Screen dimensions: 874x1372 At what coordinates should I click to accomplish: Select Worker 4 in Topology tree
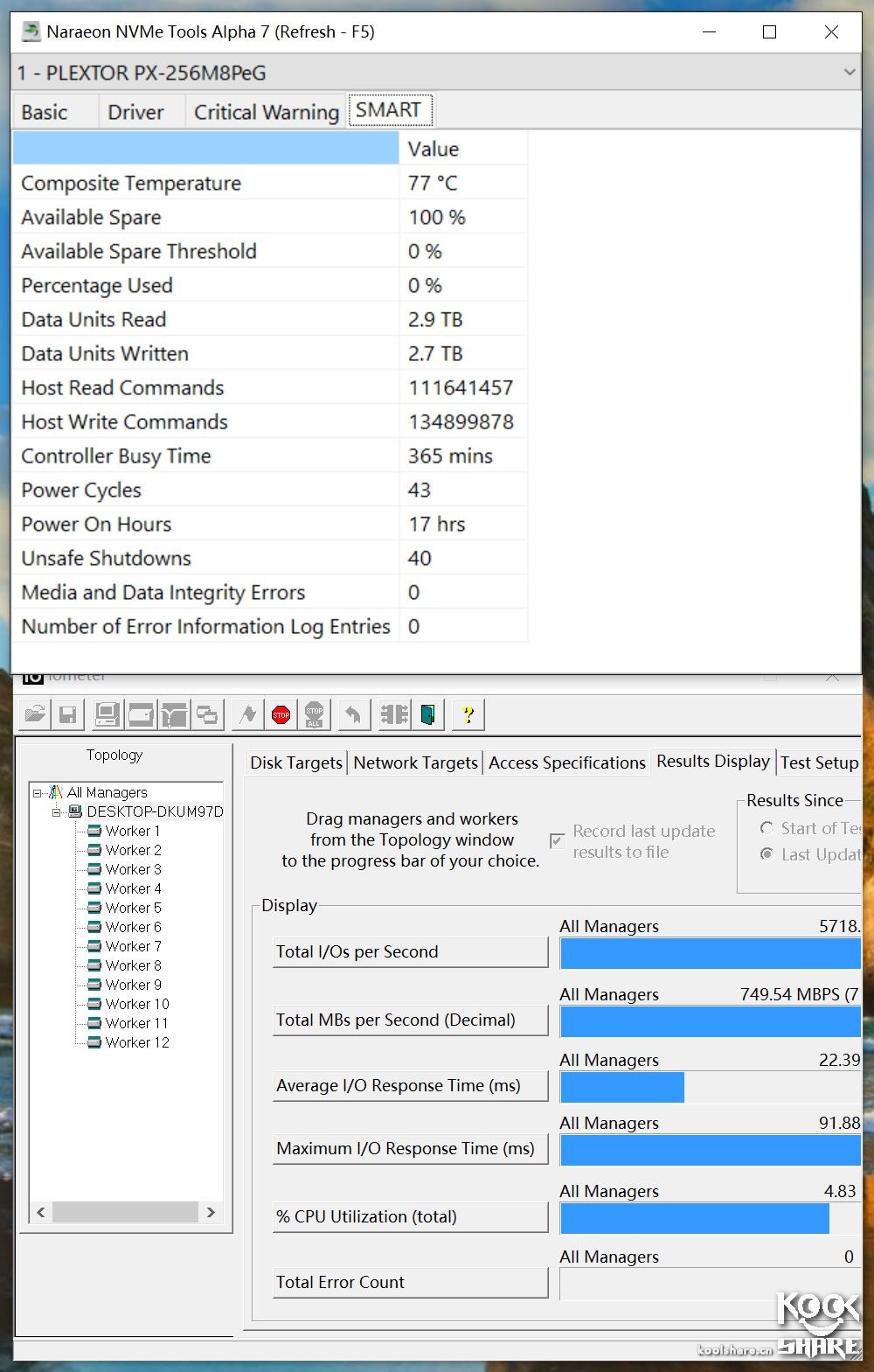click(x=133, y=888)
